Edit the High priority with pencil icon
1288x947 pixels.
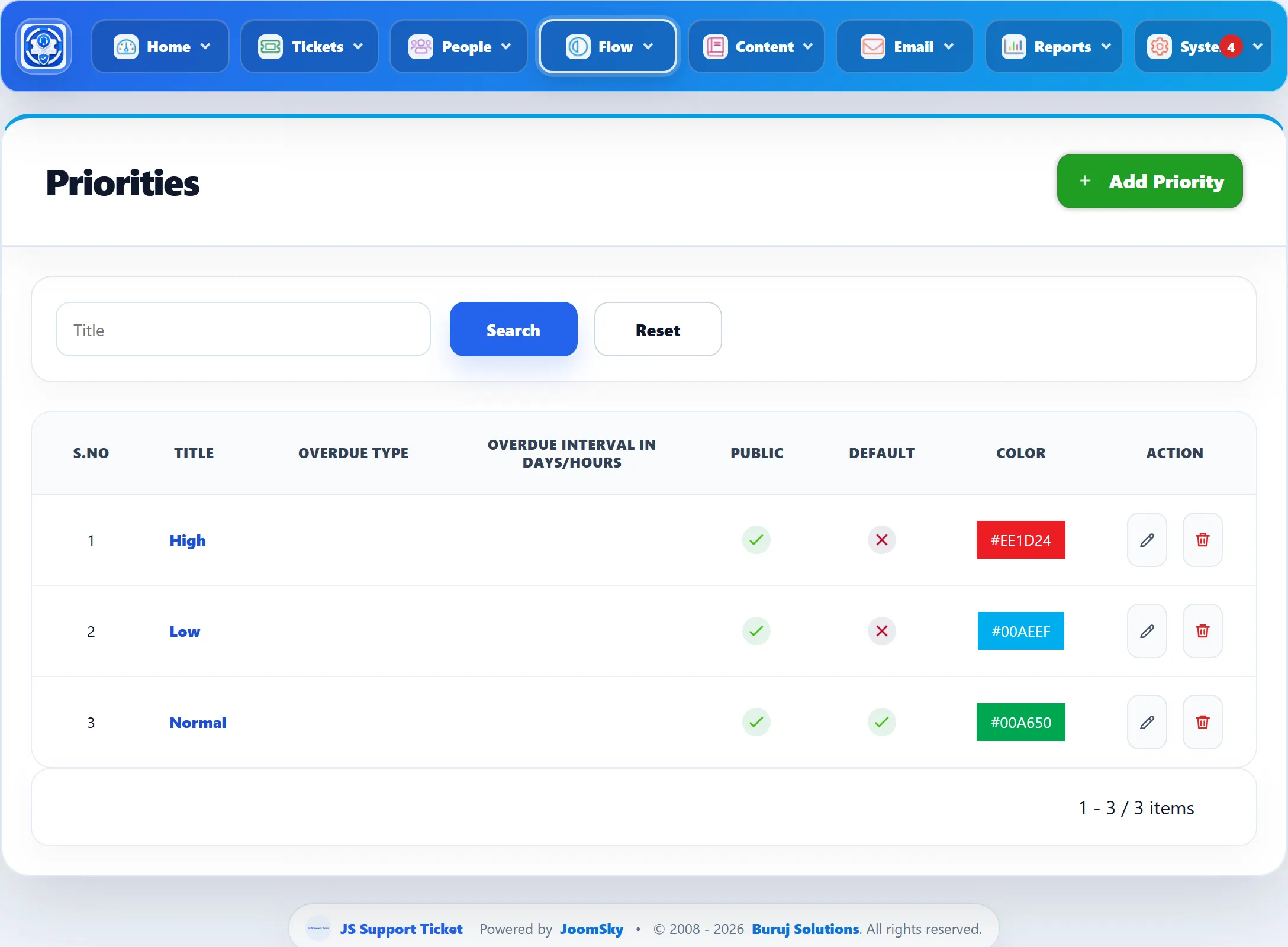point(1147,540)
